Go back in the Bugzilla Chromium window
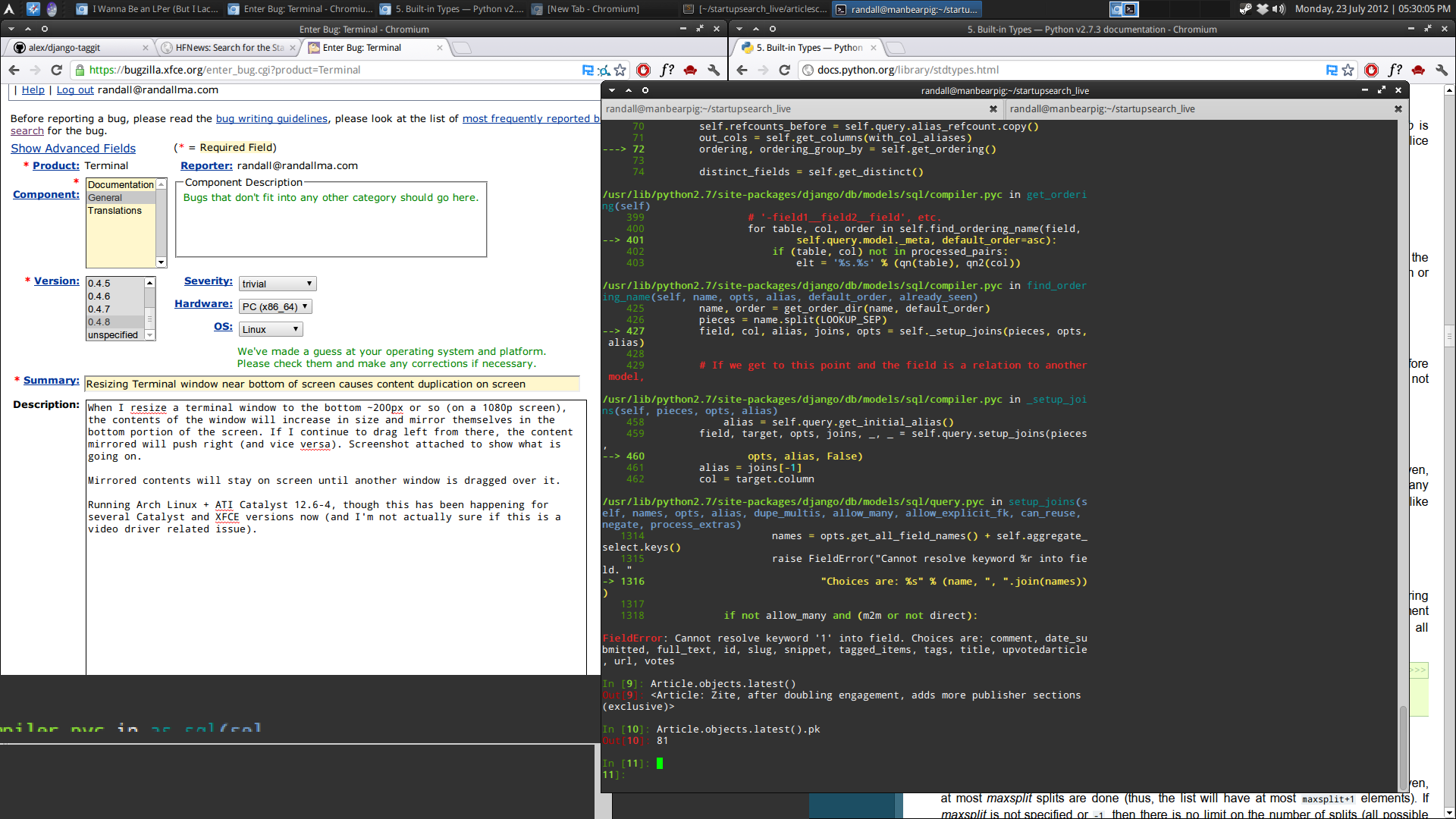1456x819 pixels. (14, 70)
